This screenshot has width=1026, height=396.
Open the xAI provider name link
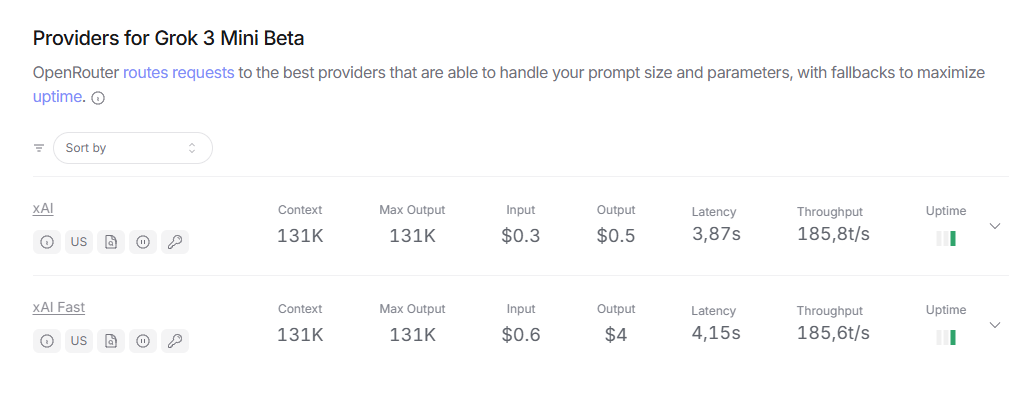click(x=43, y=209)
